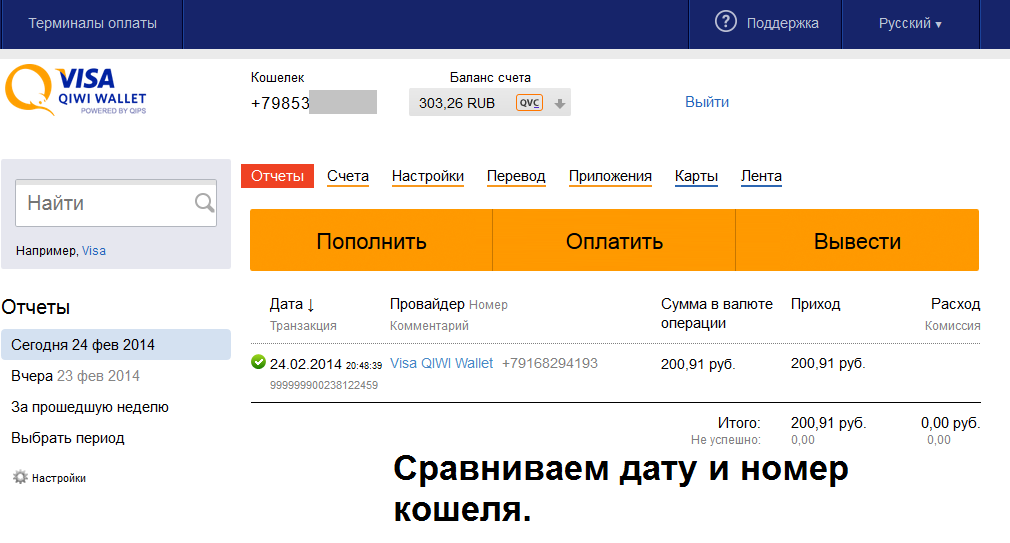Image resolution: width=1010 pixels, height=543 pixels.
Task: Expand the account balance dropdown arrow
Action: 560,103
